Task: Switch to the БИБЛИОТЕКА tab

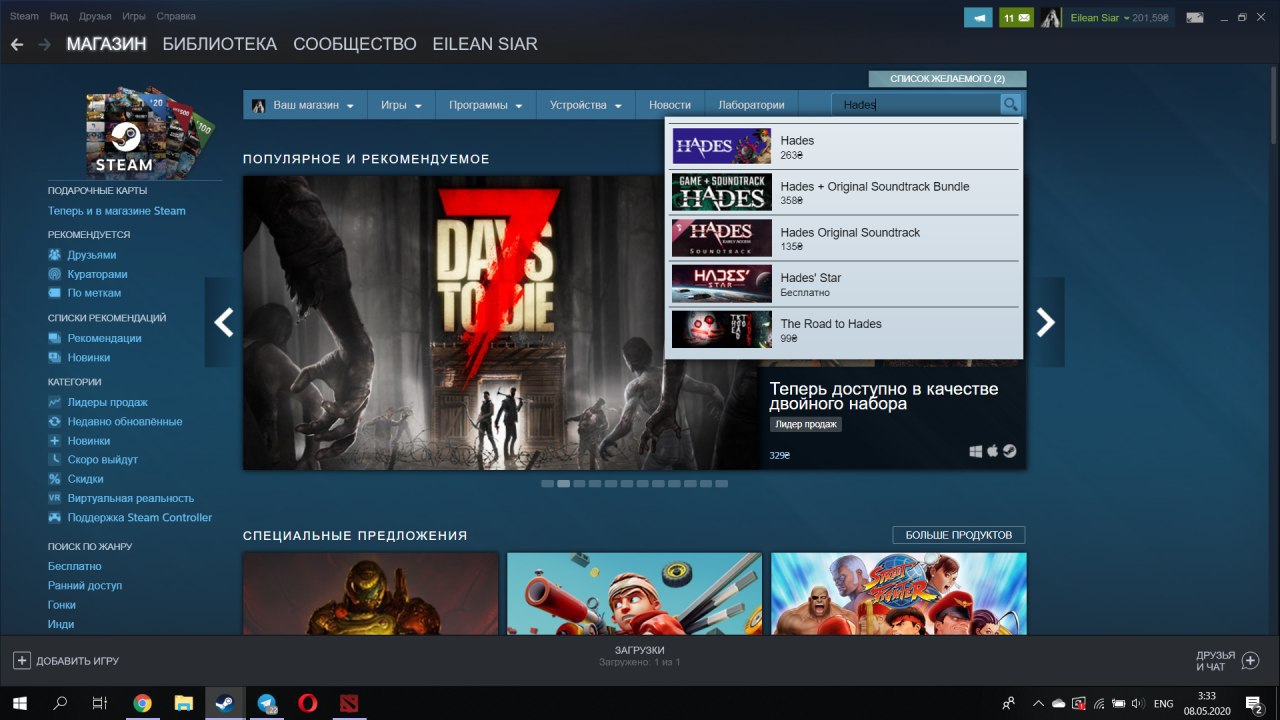Action: point(219,44)
